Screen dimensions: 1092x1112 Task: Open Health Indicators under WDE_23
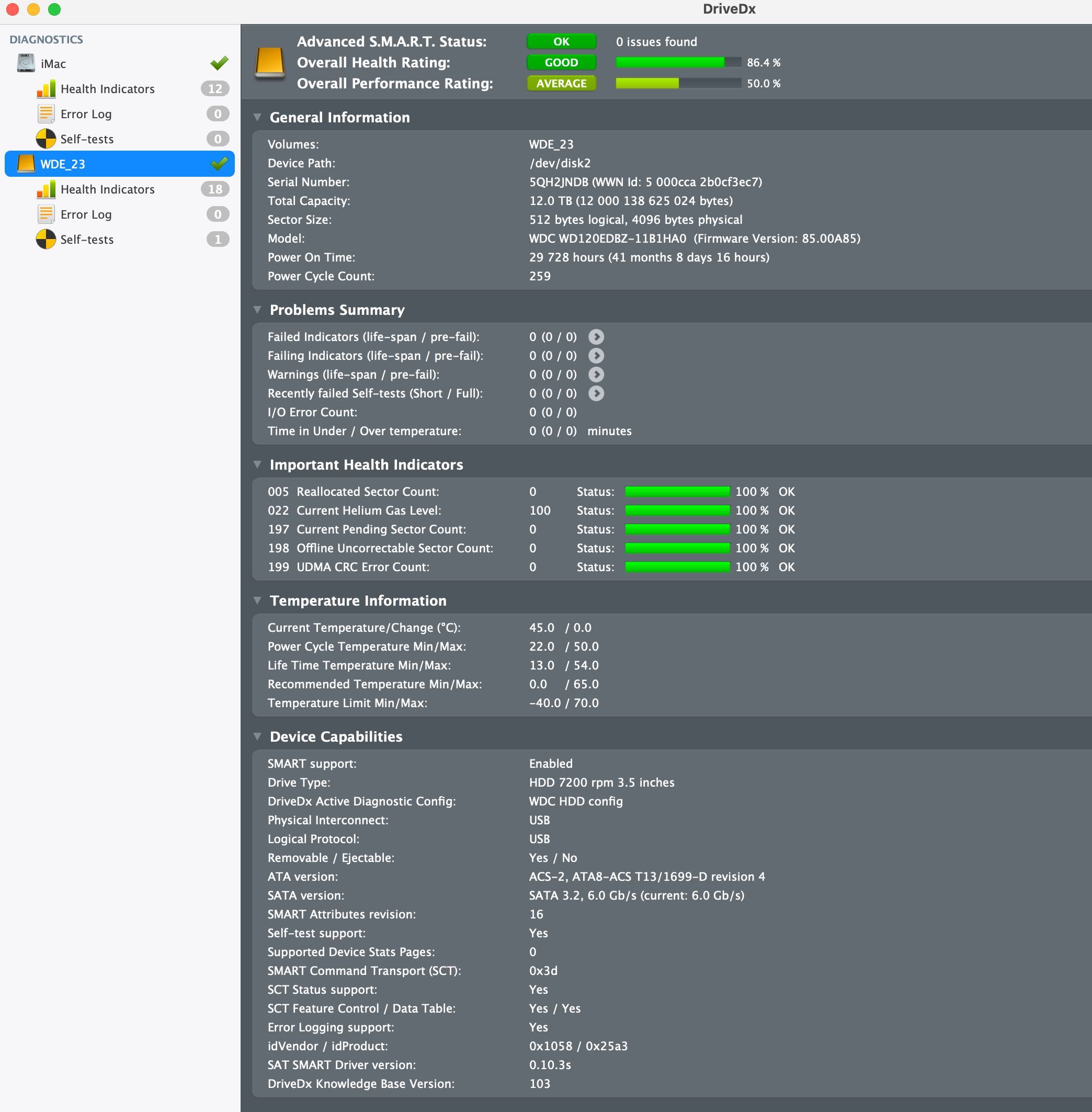[x=120, y=189]
